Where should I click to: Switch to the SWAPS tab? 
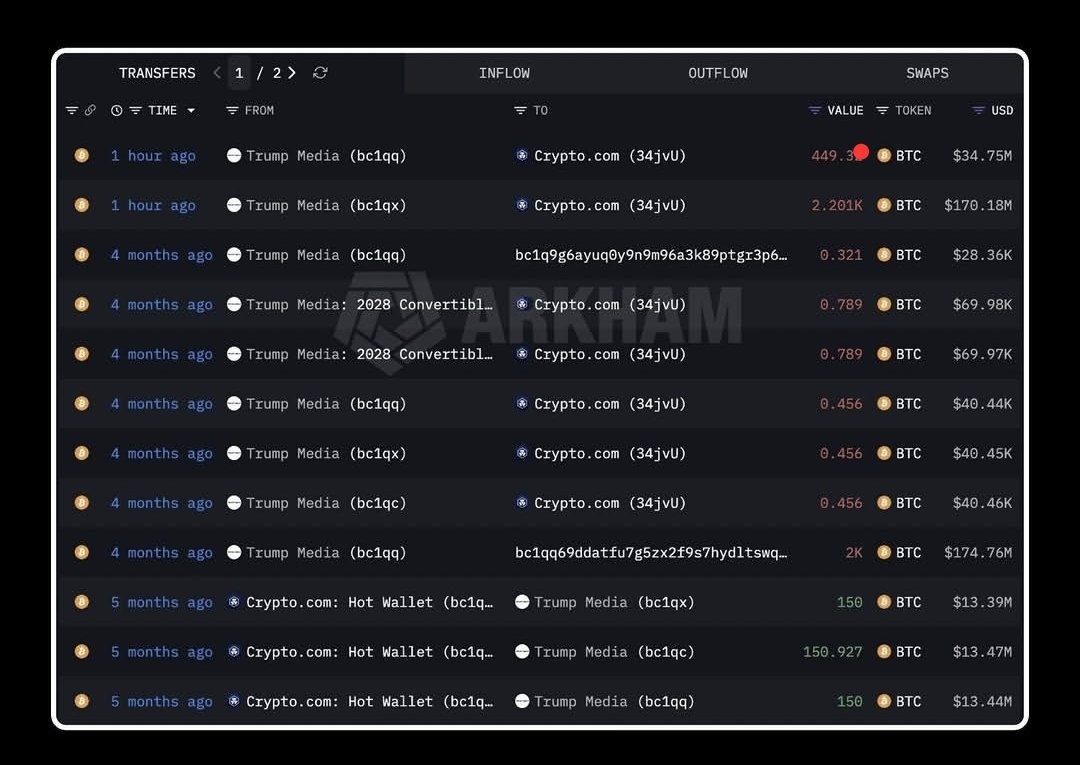tap(927, 73)
